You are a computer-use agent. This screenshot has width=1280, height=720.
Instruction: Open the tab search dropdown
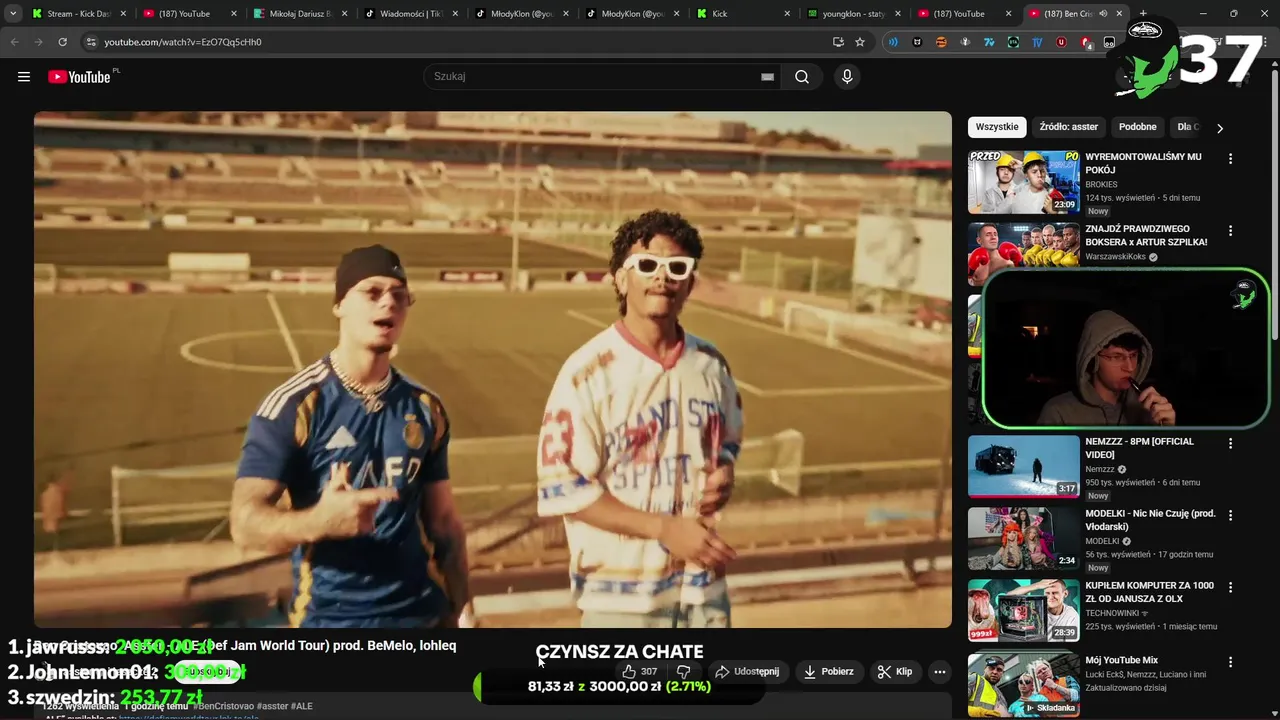pyautogui.click(x=13, y=14)
